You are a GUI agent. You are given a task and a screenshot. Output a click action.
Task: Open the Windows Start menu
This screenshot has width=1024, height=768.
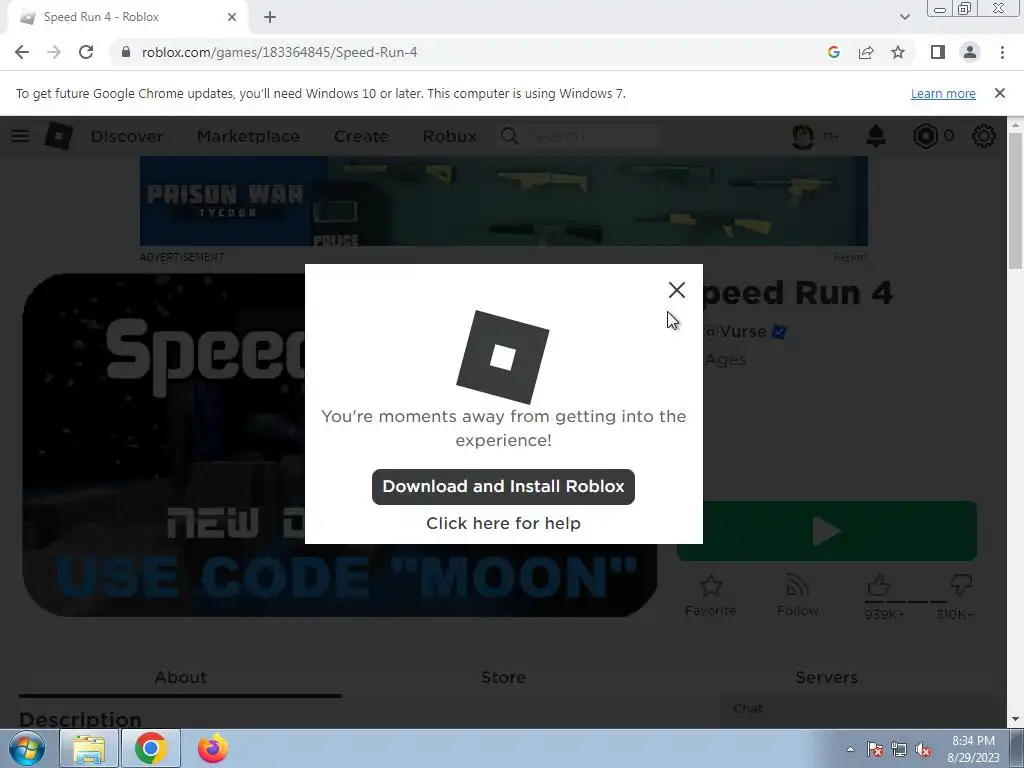(x=26, y=748)
